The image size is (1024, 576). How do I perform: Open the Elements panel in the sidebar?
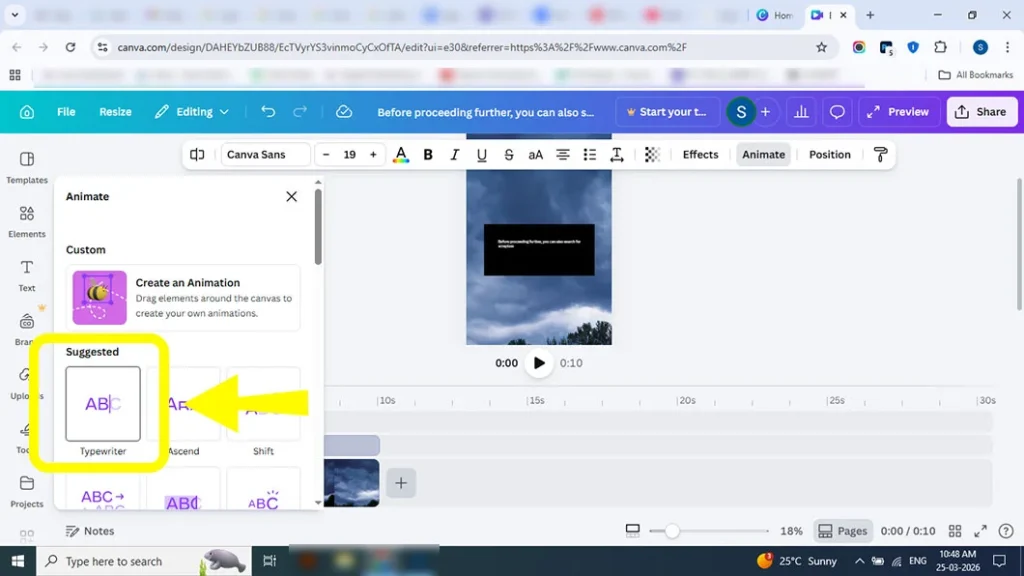pyautogui.click(x=25, y=222)
